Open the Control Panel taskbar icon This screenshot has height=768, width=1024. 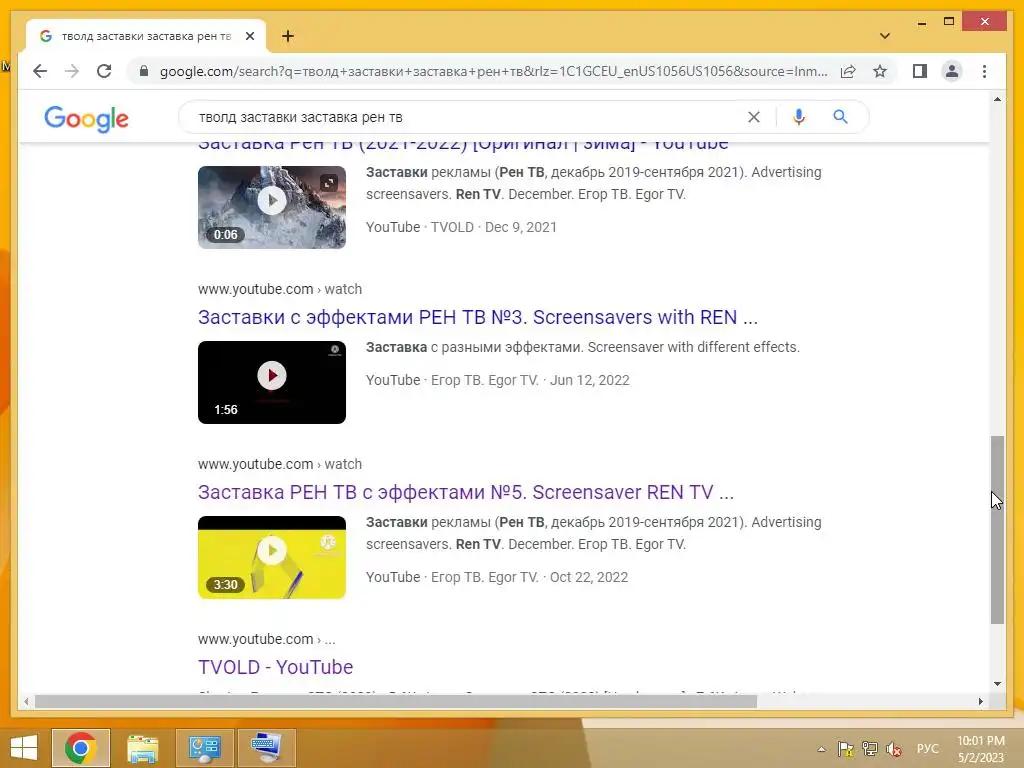[x=204, y=748]
